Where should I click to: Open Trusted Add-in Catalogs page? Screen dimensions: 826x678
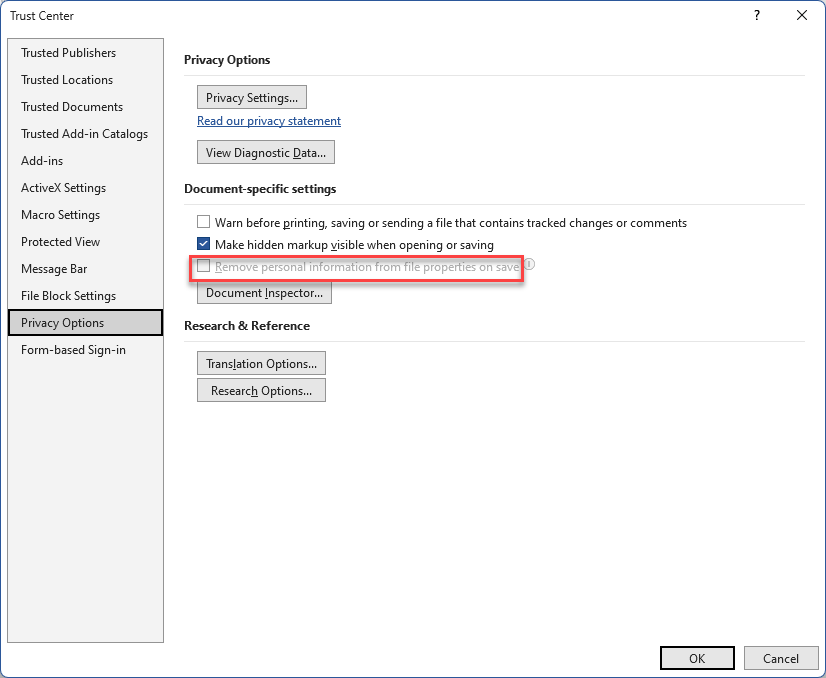click(x=85, y=134)
